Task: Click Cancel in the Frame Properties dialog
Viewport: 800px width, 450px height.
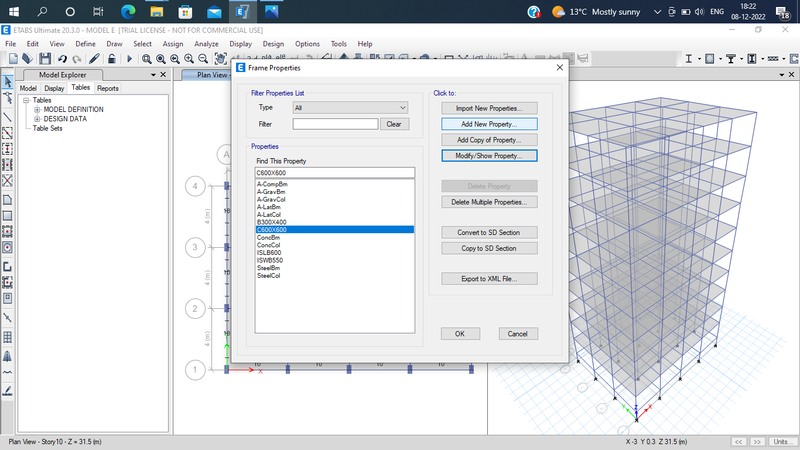Action: [x=518, y=334]
